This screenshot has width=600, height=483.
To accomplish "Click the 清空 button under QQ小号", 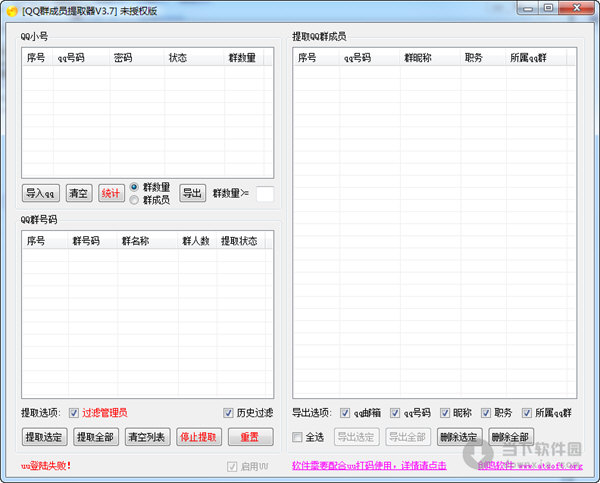I will 79,193.
